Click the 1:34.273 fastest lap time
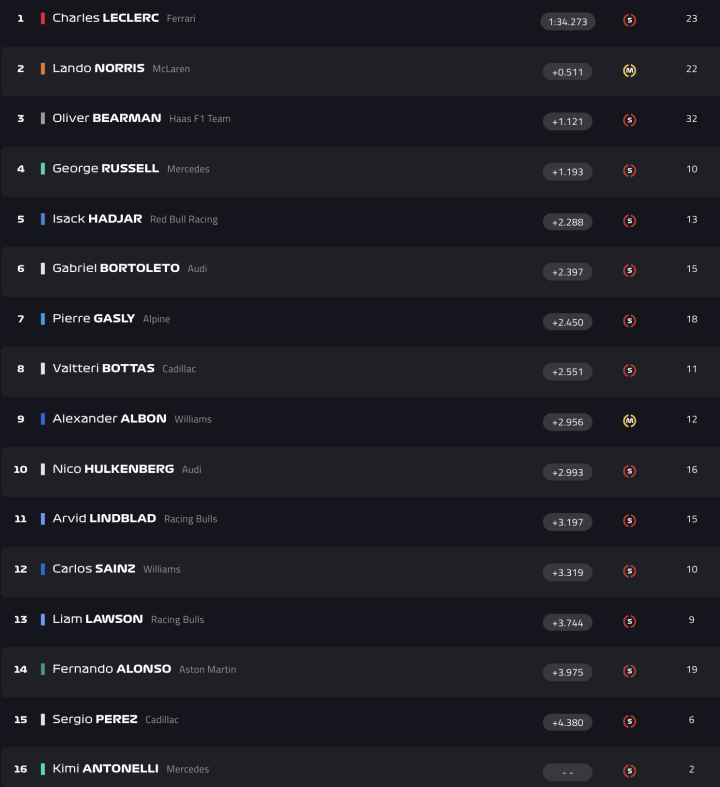The image size is (720, 787). tap(567, 21)
